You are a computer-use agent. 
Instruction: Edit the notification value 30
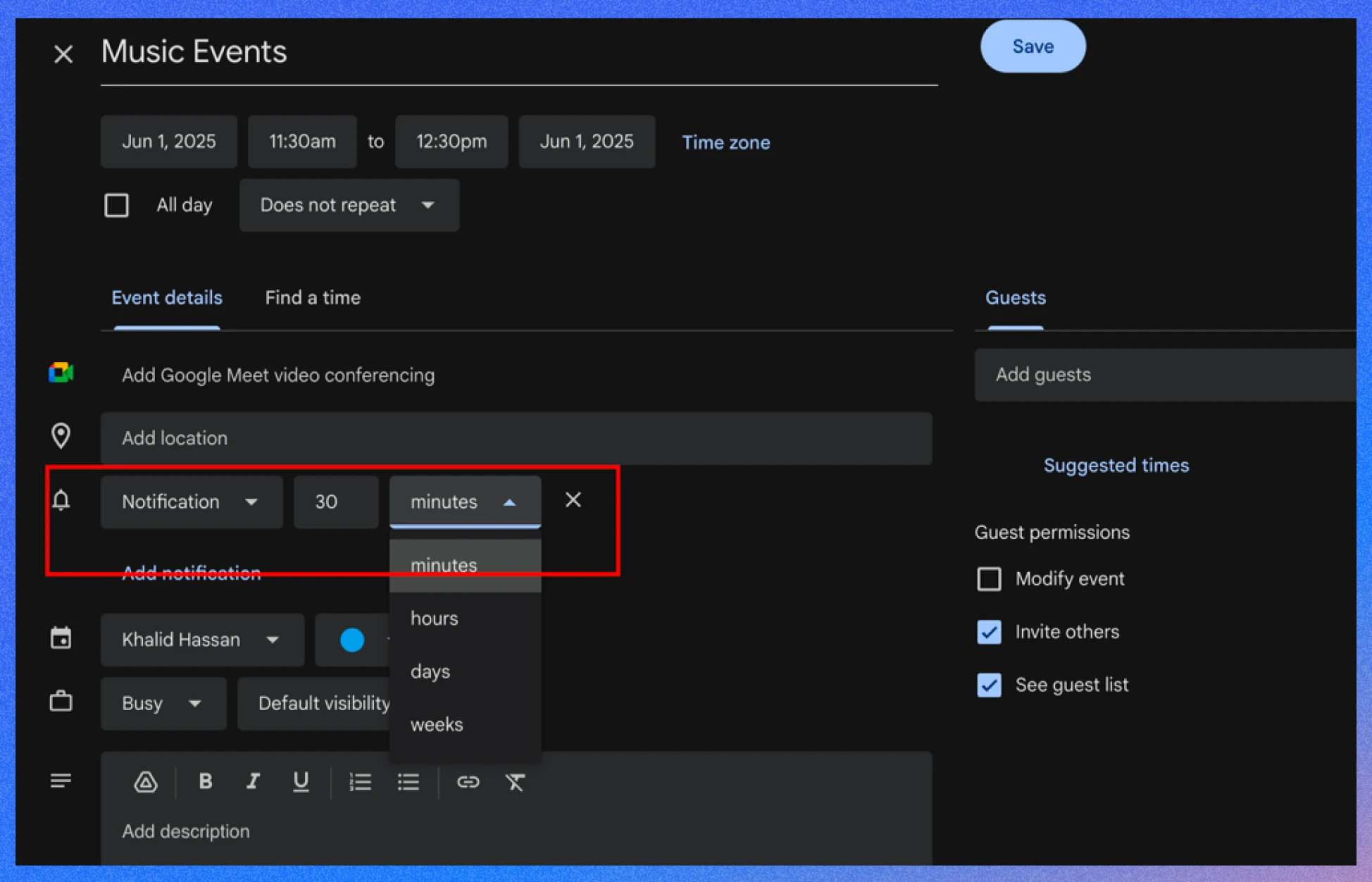[336, 502]
